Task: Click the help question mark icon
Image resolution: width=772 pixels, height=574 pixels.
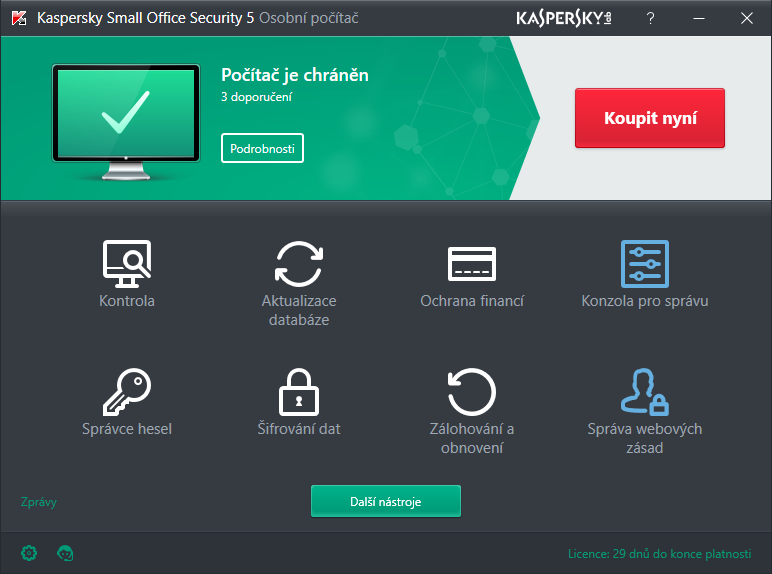Action: [x=650, y=18]
